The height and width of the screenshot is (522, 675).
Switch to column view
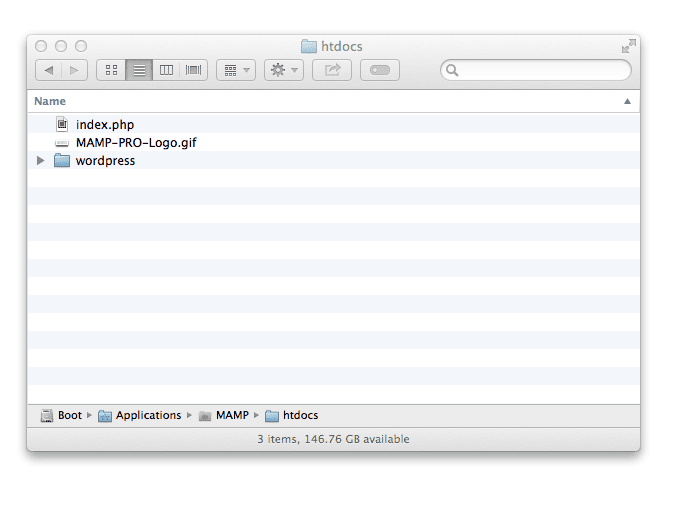(x=166, y=70)
